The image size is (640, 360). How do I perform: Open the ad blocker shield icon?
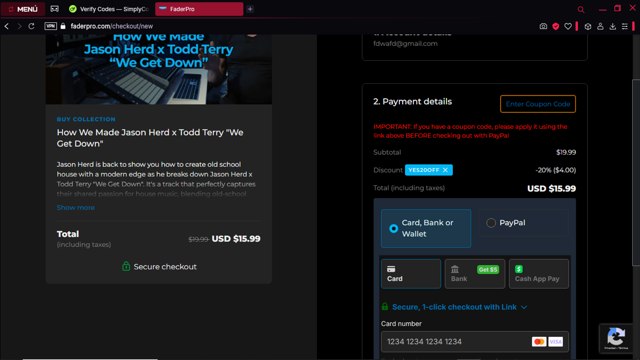pos(556,26)
